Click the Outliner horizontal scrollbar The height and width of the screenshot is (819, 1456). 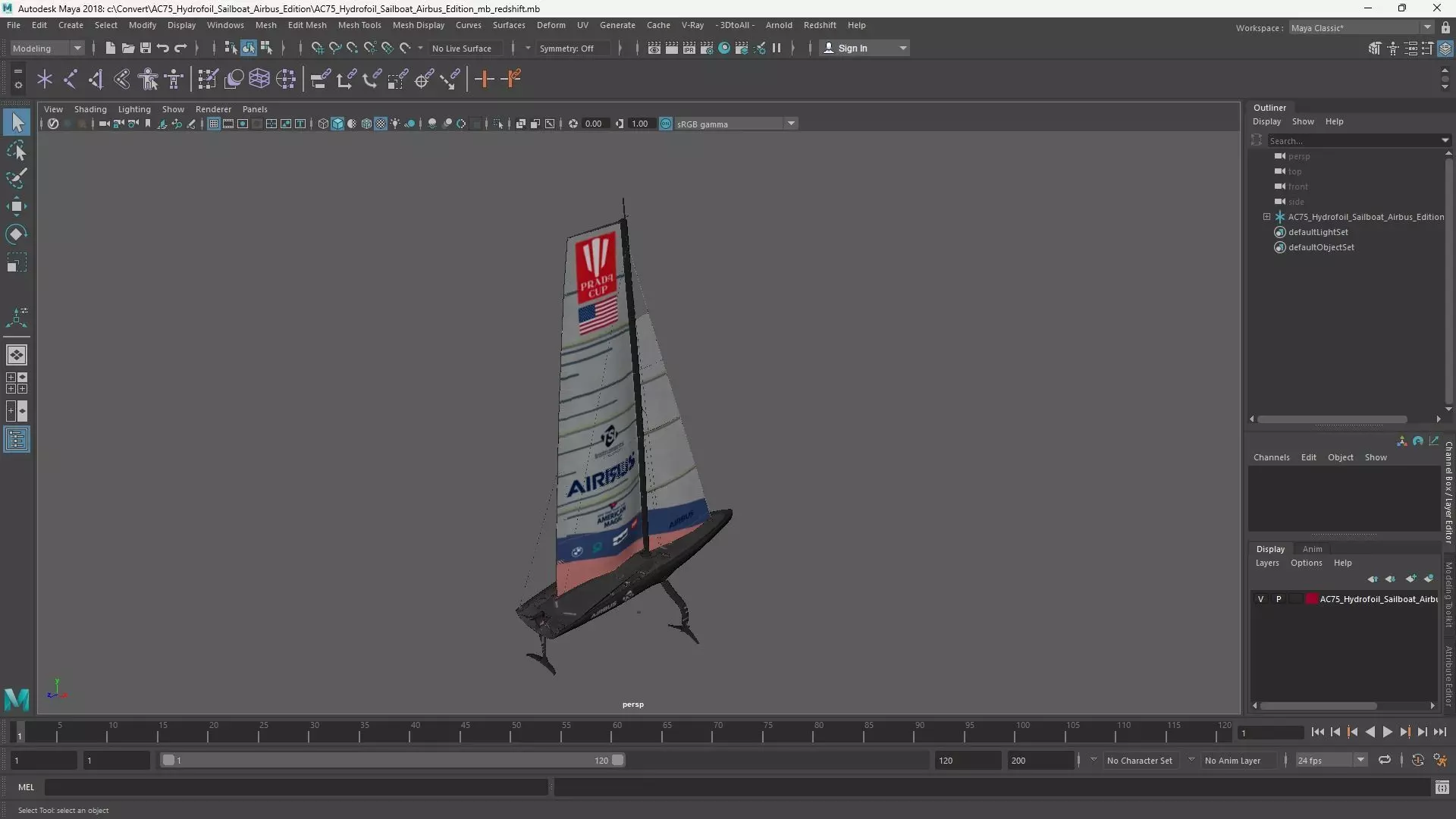[1332, 419]
